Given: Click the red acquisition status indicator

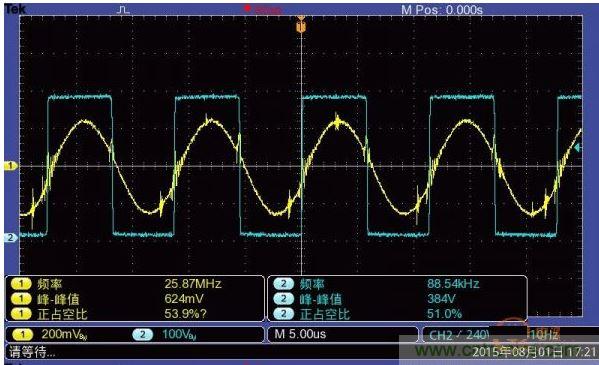Looking at the screenshot, I should [248, 8].
